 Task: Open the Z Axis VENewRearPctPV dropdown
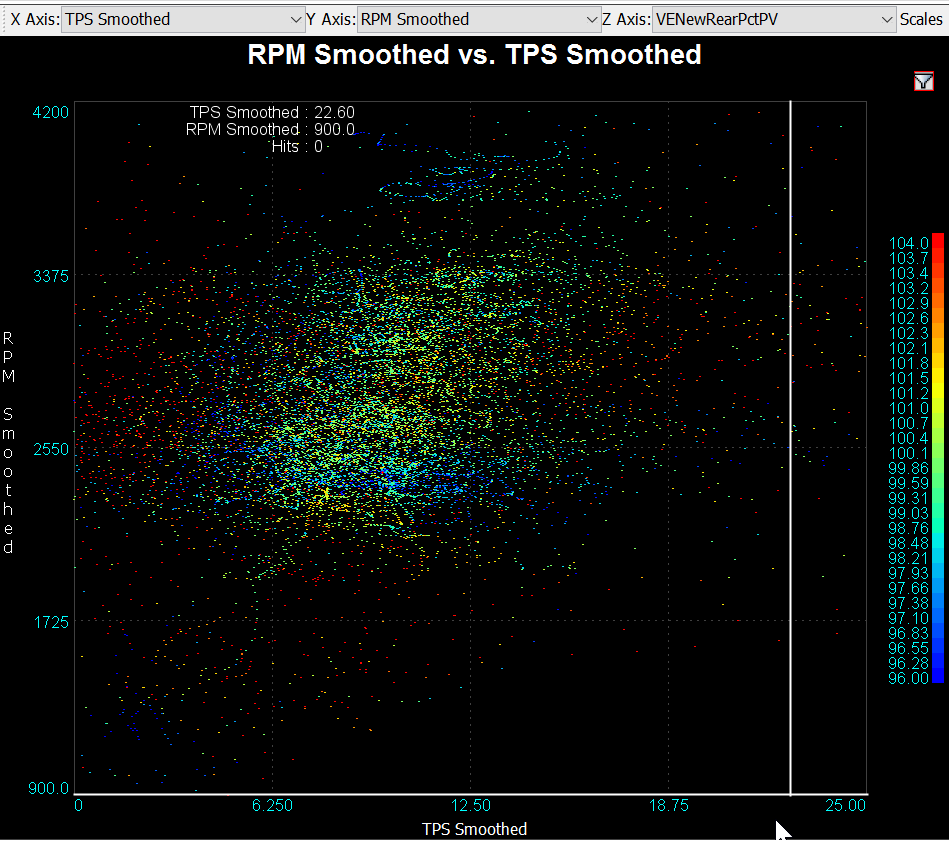pyautogui.click(x=774, y=19)
